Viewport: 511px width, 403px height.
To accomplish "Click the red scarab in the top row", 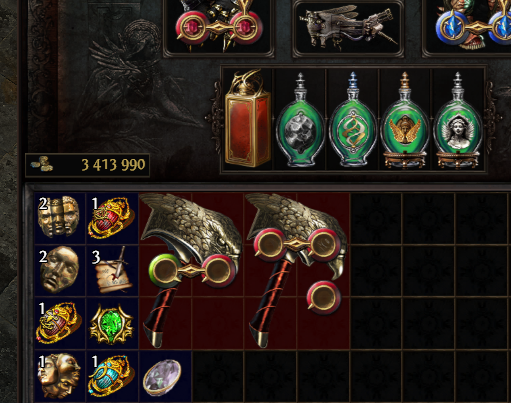I will [x=112, y=217].
